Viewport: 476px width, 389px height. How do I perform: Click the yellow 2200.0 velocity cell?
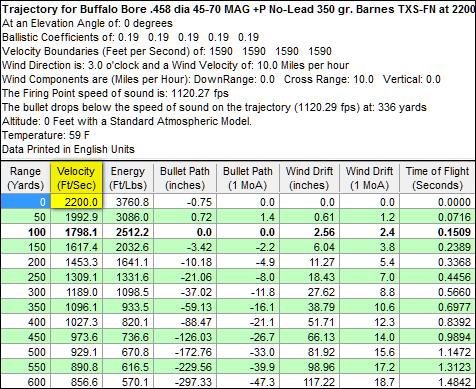pos(76,202)
